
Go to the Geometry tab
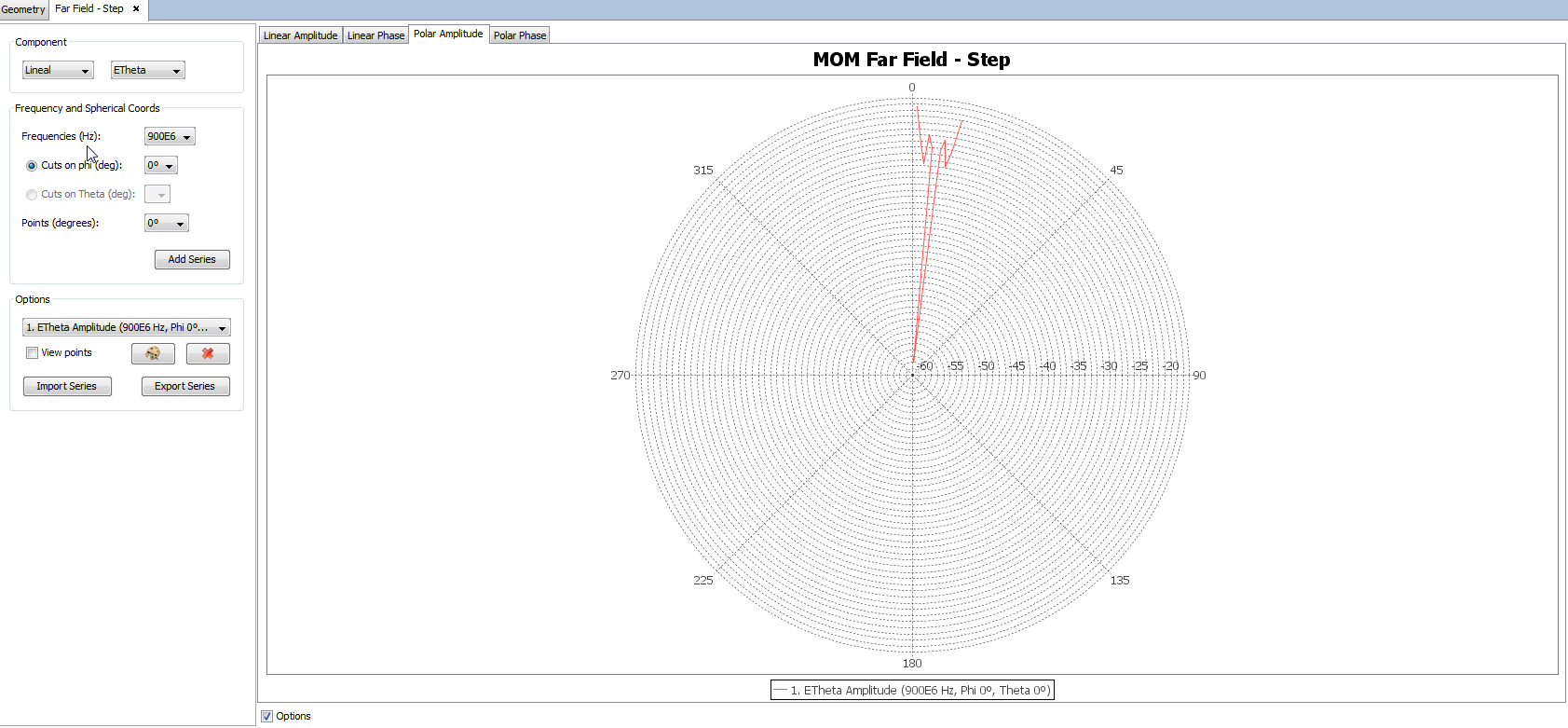coord(23,9)
